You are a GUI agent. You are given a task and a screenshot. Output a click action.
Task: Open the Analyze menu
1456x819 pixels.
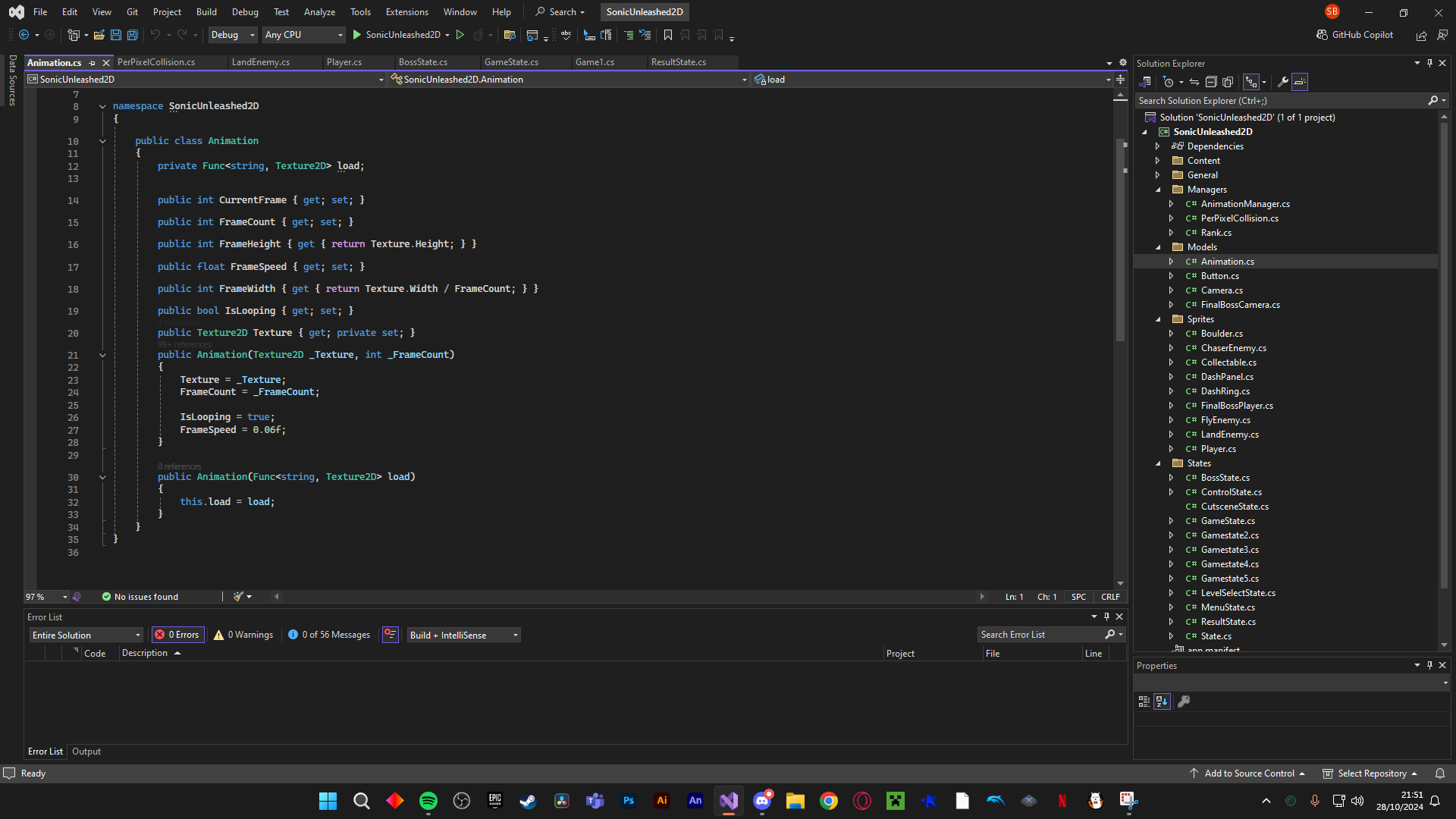pyautogui.click(x=319, y=11)
